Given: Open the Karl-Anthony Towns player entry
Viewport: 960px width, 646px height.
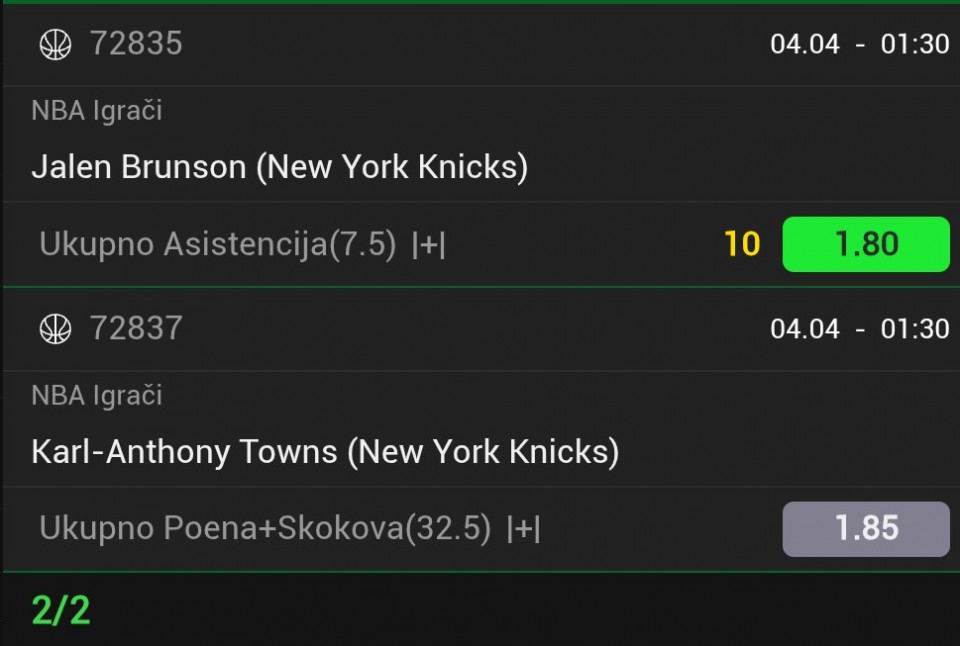Looking at the screenshot, I should pyautogui.click(x=325, y=452).
